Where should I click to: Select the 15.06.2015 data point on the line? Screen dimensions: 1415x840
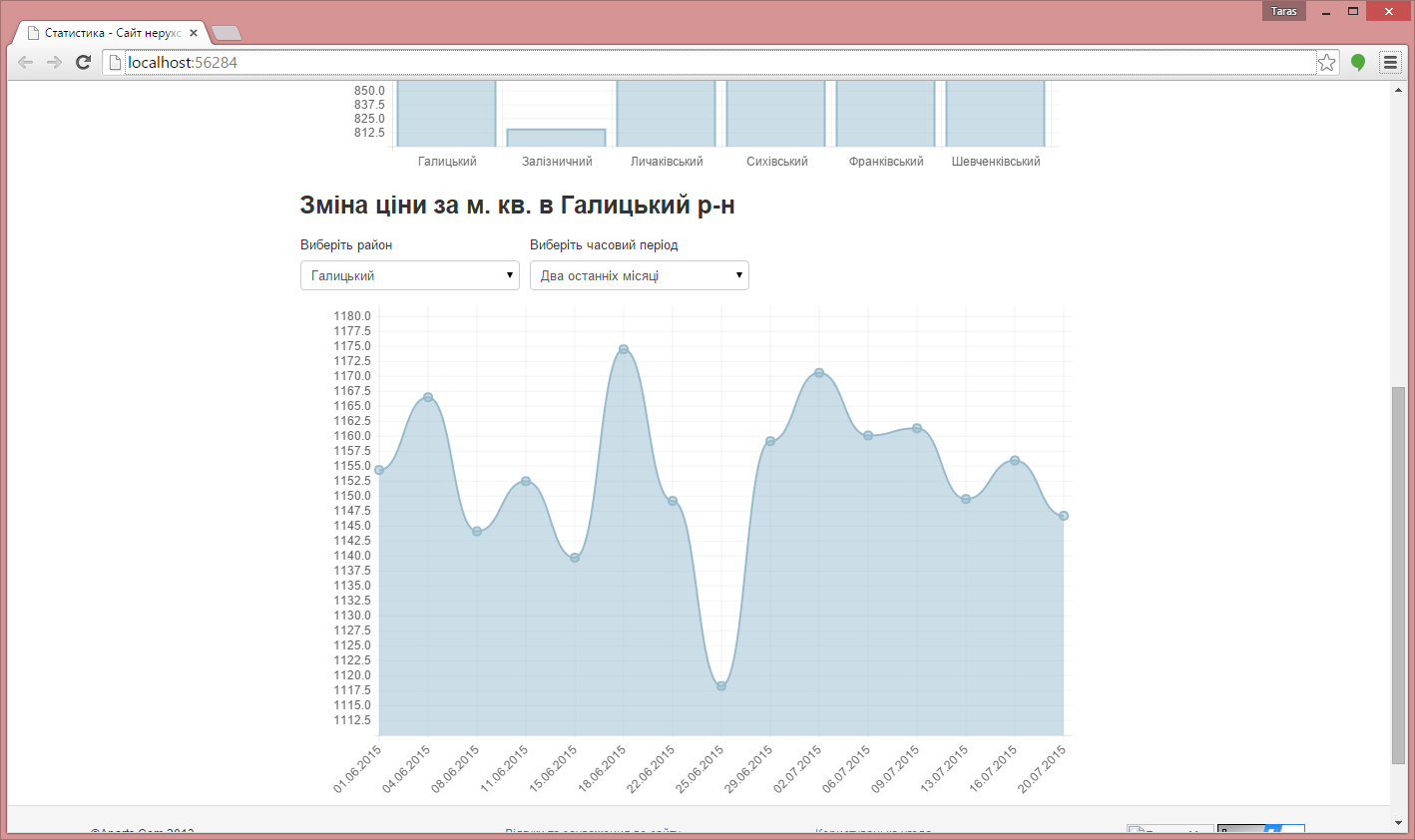pos(575,558)
